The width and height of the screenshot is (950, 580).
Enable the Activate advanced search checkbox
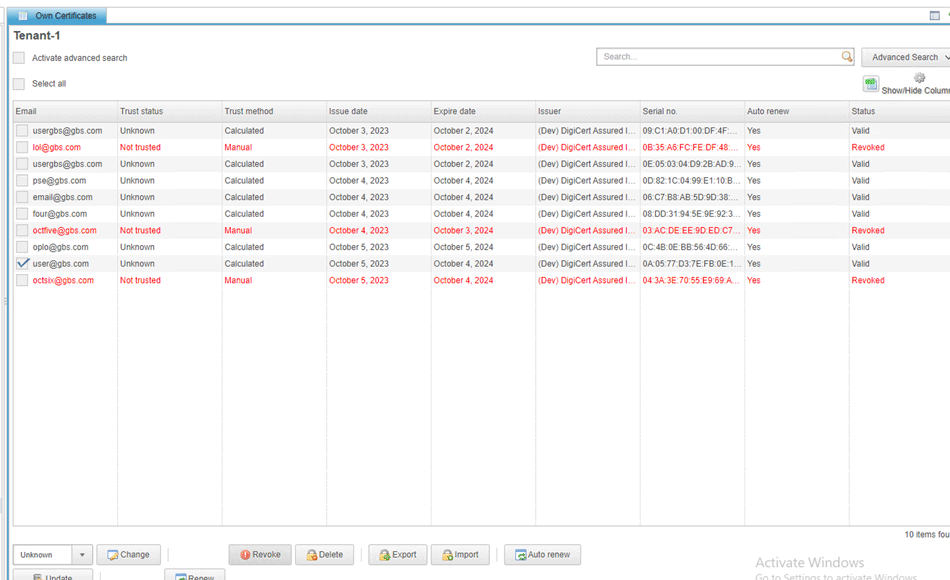coord(19,58)
